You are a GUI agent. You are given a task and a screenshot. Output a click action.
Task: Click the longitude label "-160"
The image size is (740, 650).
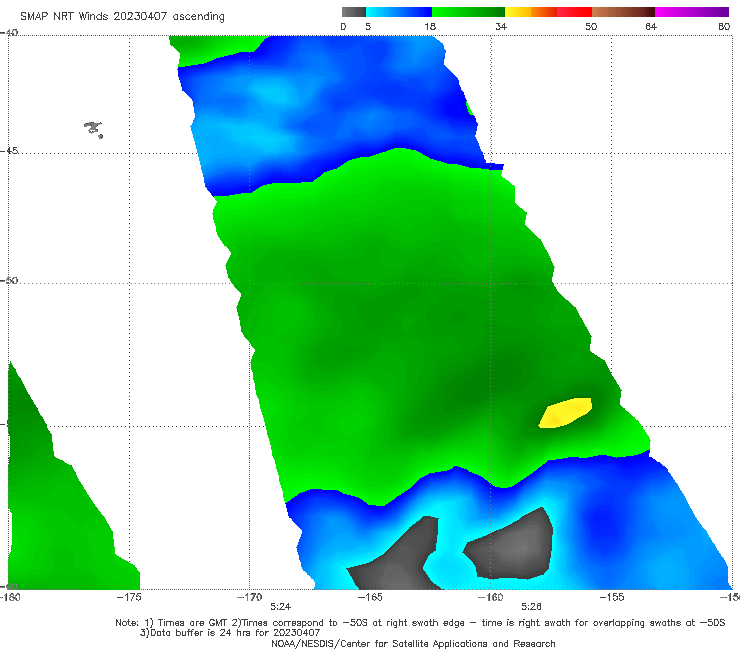(491, 597)
